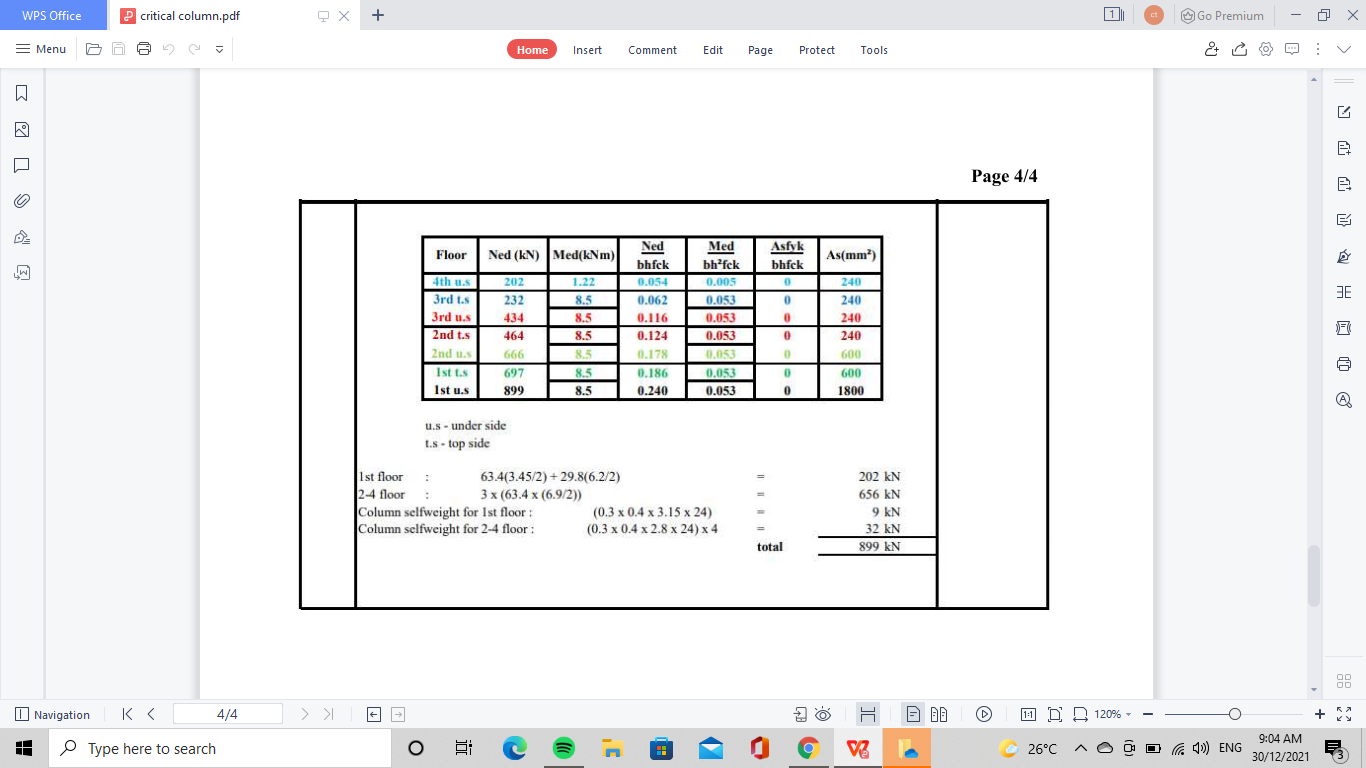Enable two-page view in the status bar

click(x=940, y=714)
